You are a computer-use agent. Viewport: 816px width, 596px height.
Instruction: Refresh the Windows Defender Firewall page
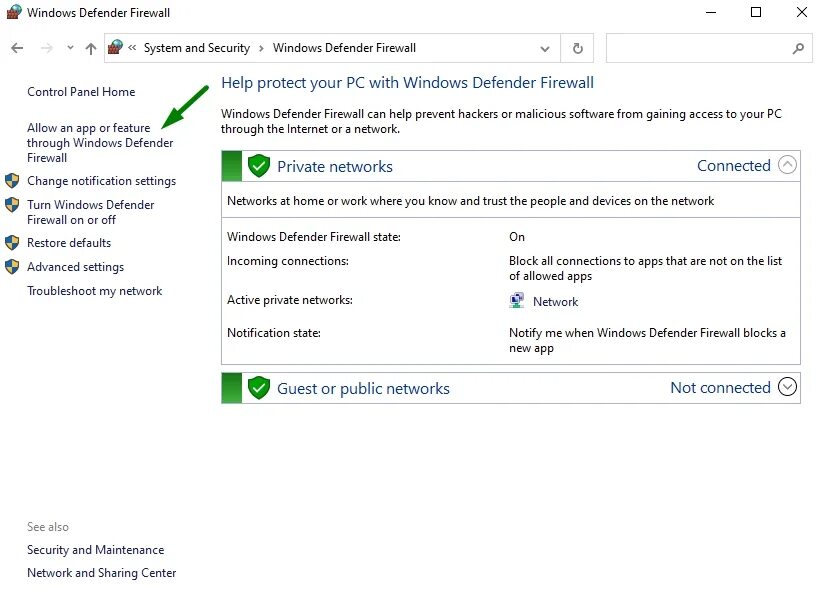pos(578,48)
